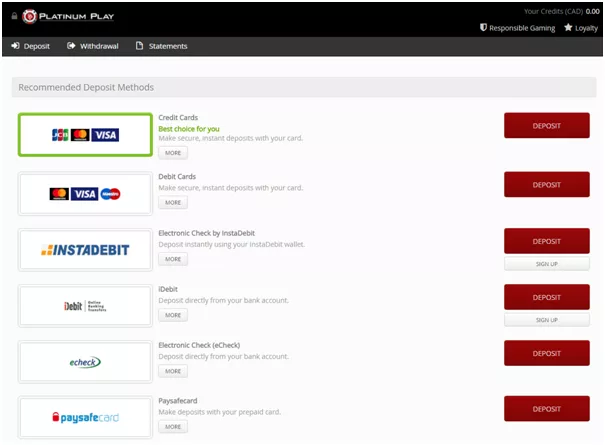Expand MORE under Electronic Check (eCheck)
The height and width of the screenshot is (445, 605).
tap(173, 371)
